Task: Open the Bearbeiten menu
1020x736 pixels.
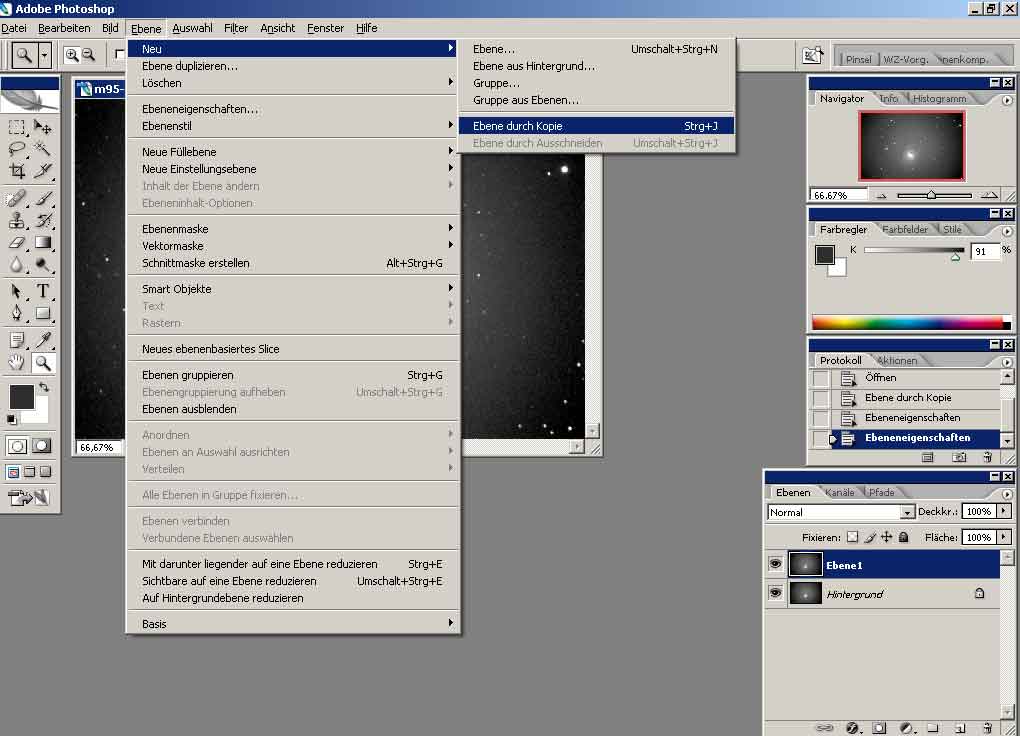Action: tap(64, 28)
